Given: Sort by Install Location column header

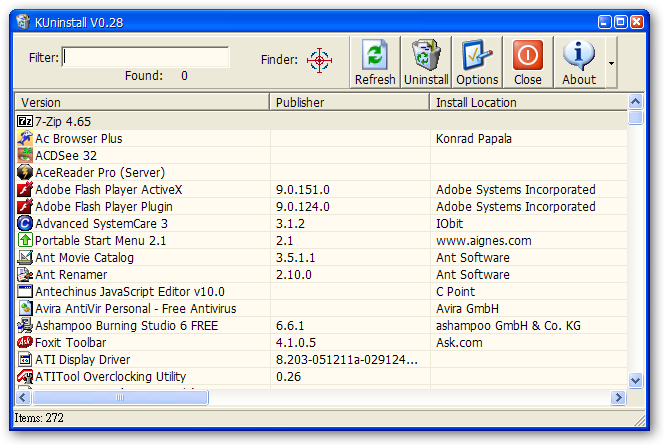Looking at the screenshot, I should pos(528,102).
